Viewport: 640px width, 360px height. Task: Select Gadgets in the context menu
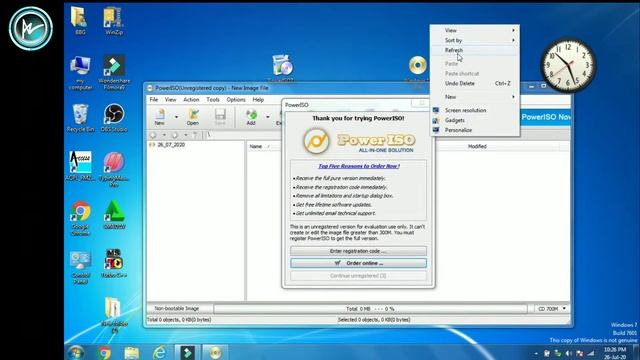[475, 120]
